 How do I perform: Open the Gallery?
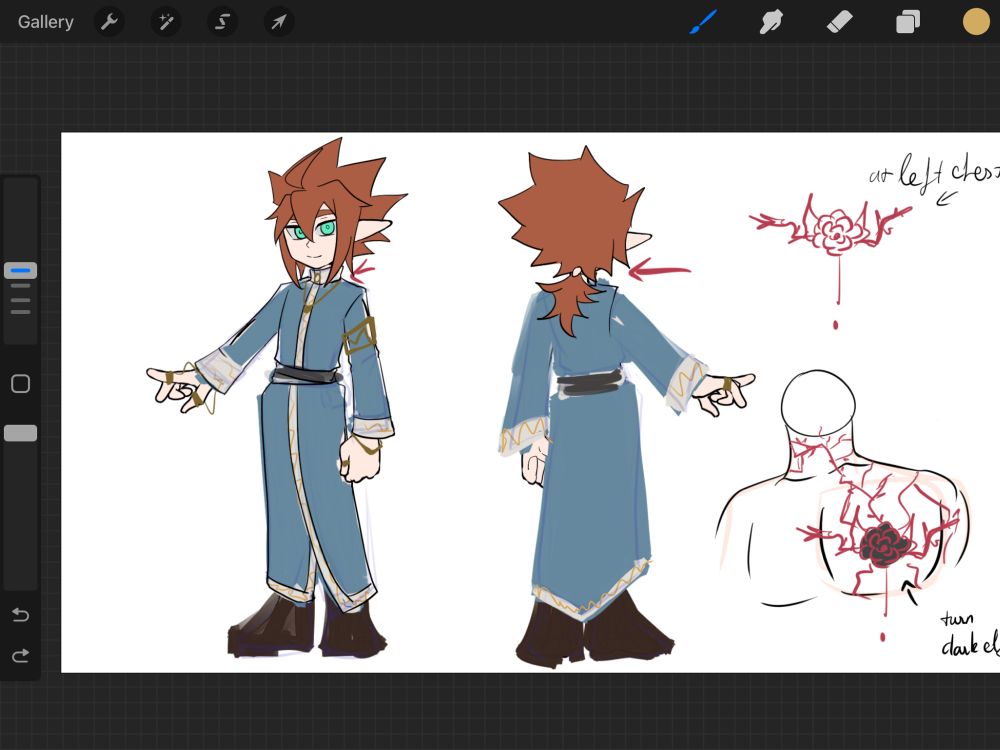point(45,22)
